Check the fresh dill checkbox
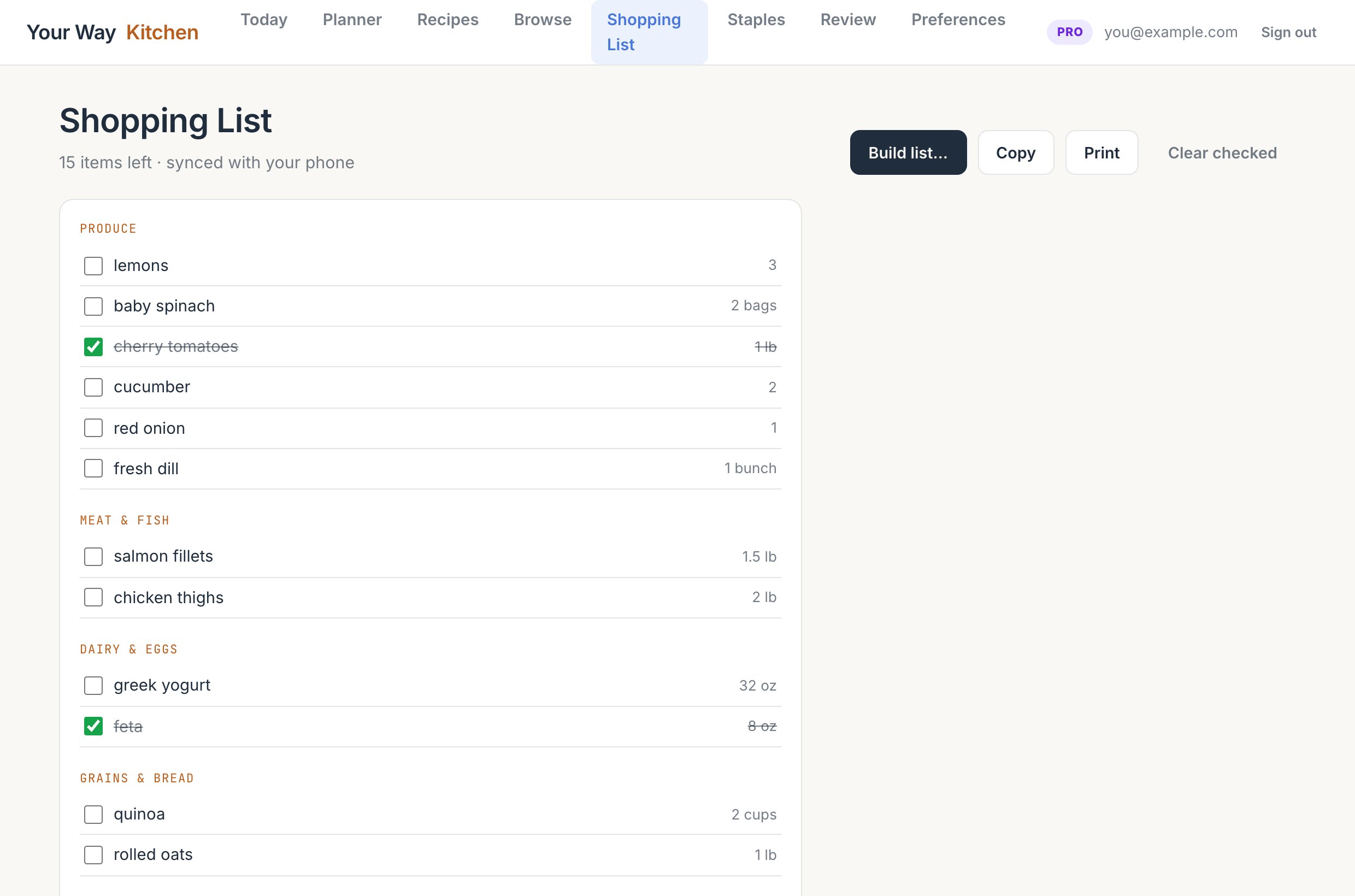 (x=93, y=469)
